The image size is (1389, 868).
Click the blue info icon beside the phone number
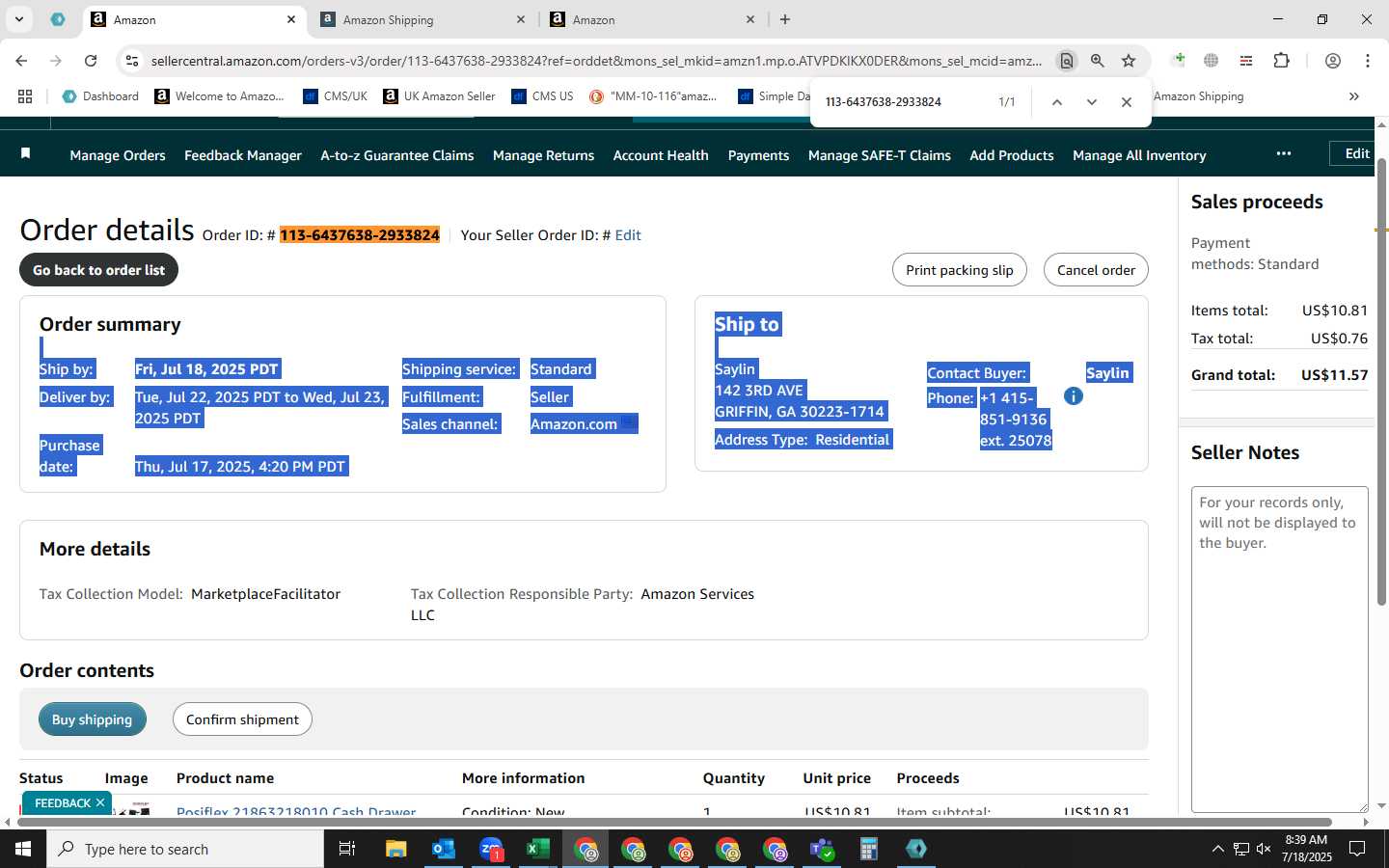(x=1074, y=396)
